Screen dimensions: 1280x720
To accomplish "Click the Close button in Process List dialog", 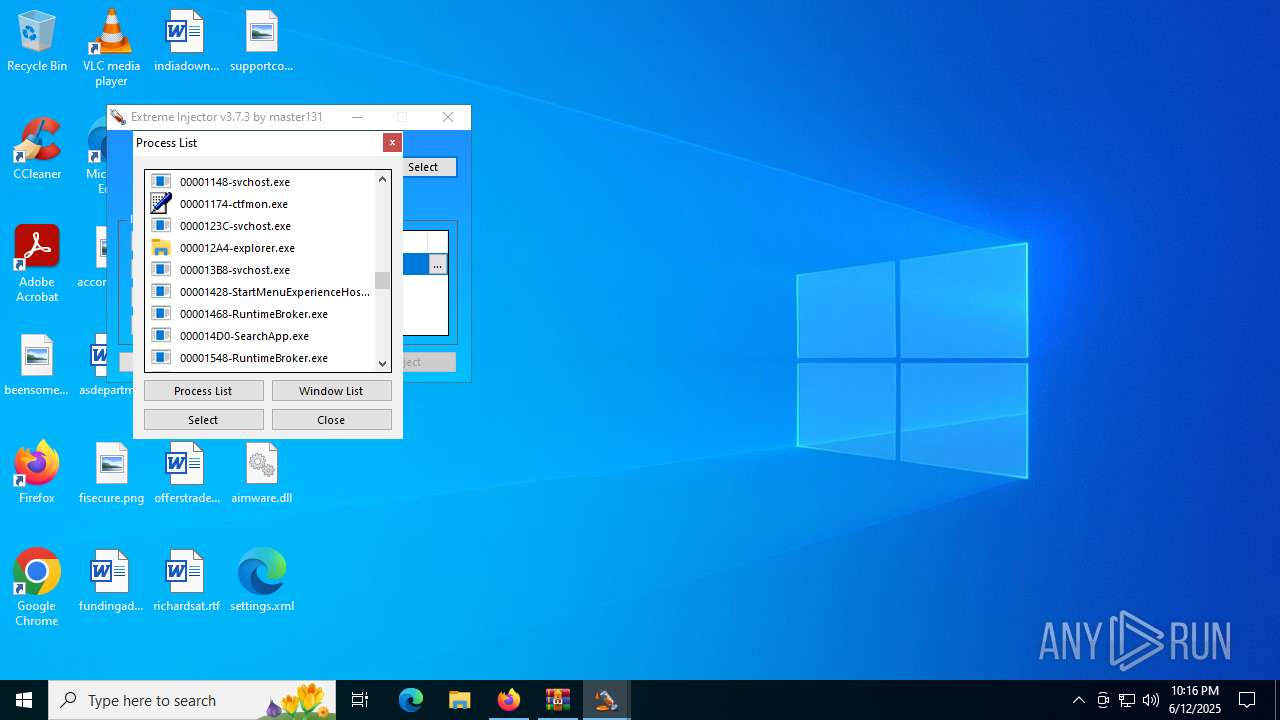I will click(331, 420).
